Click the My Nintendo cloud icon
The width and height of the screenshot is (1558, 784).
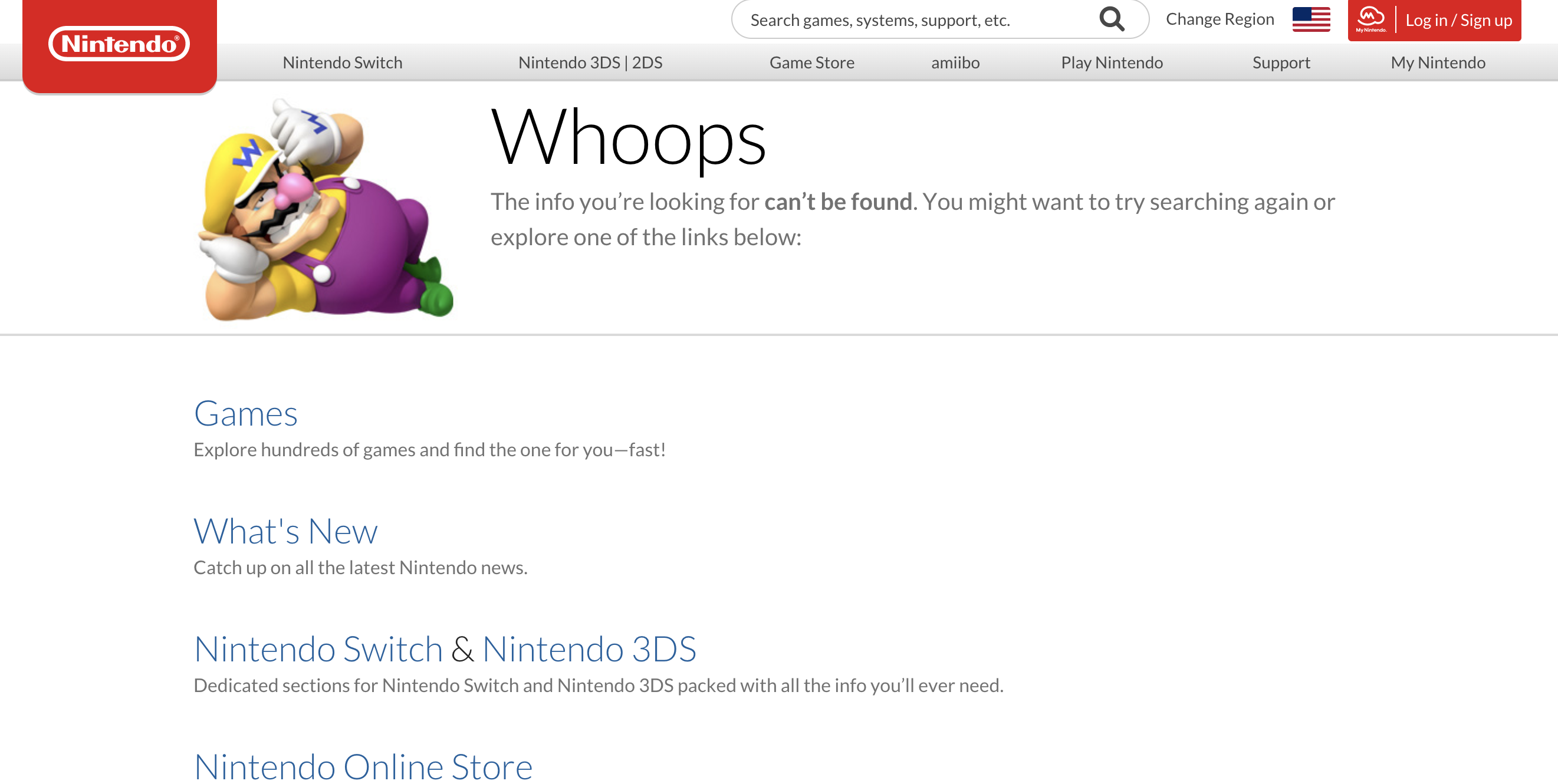tap(1370, 19)
